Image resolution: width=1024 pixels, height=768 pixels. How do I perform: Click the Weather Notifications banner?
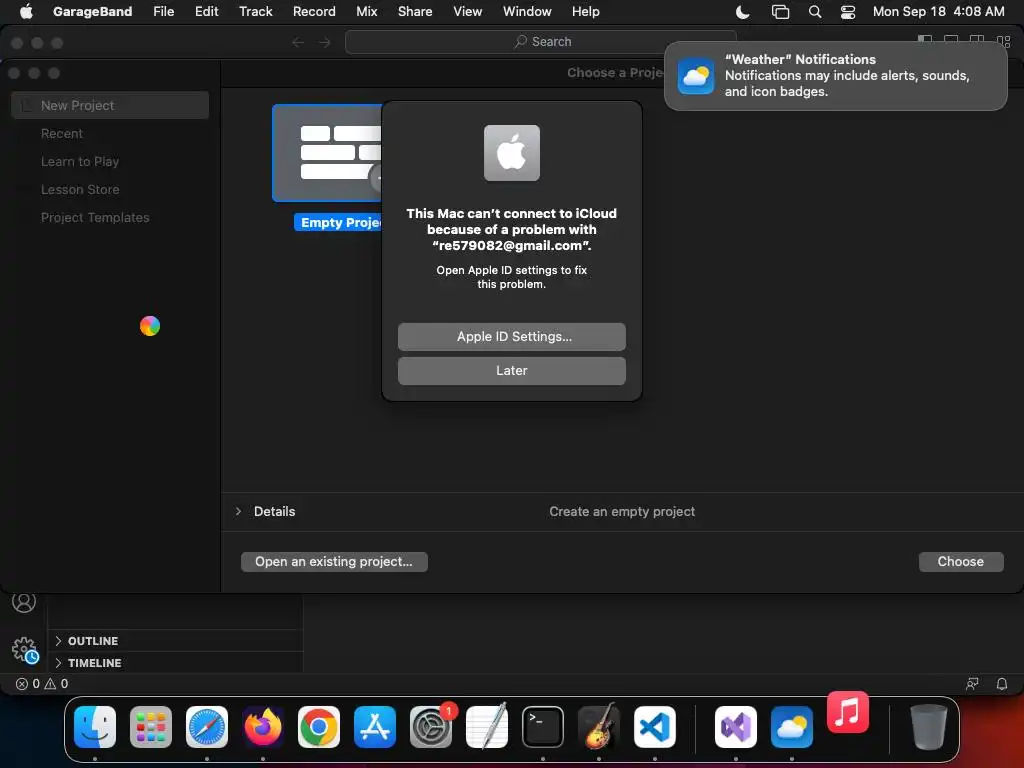(x=836, y=76)
